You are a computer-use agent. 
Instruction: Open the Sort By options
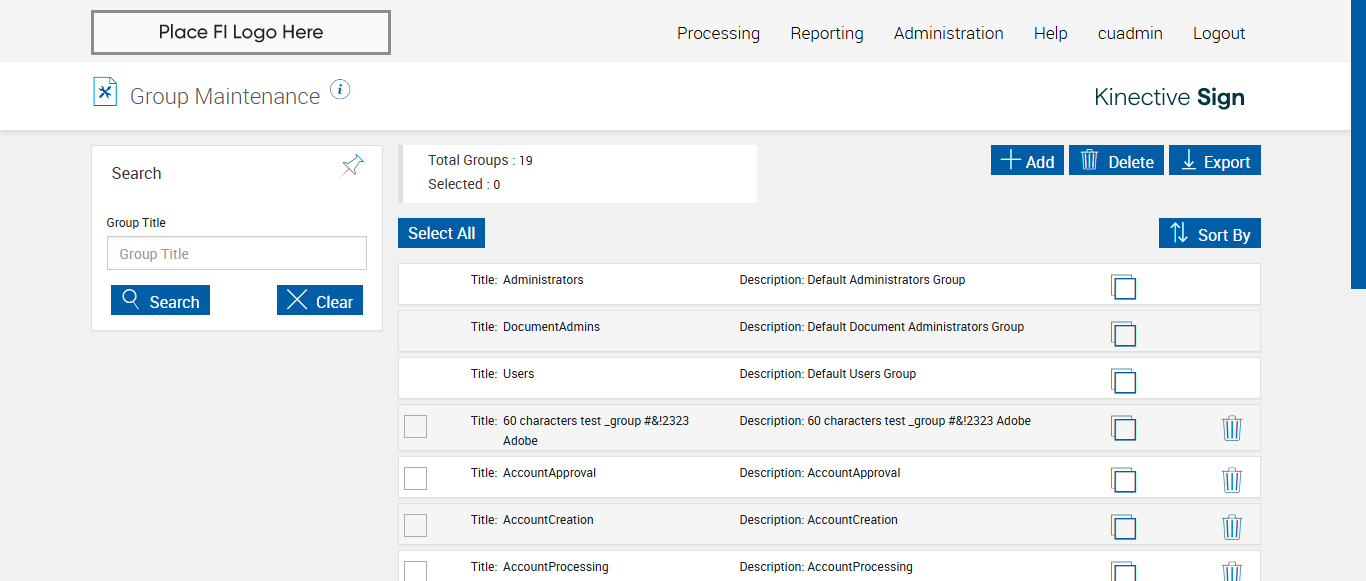click(x=1210, y=234)
